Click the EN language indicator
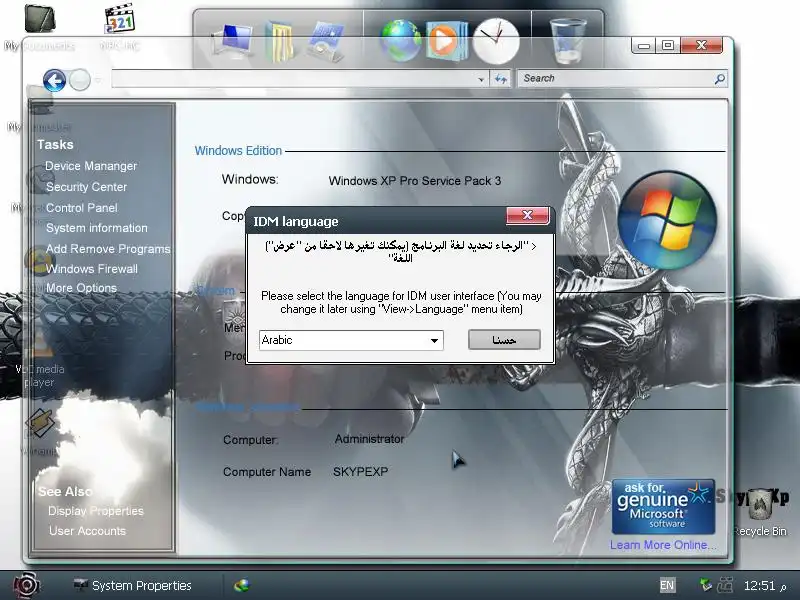The width and height of the screenshot is (800, 600). coord(667,585)
